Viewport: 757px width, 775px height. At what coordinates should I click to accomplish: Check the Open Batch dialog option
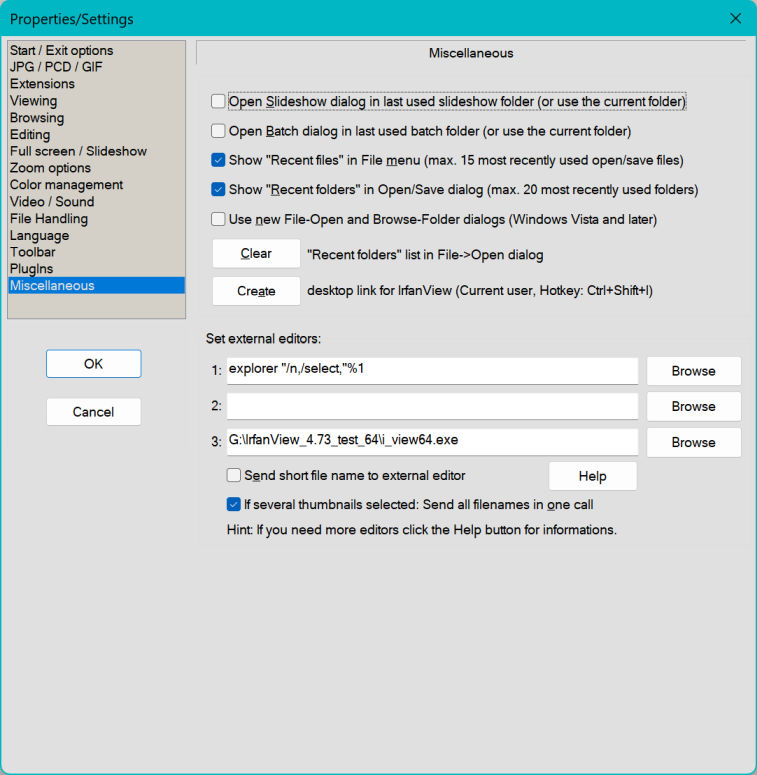pyautogui.click(x=218, y=130)
